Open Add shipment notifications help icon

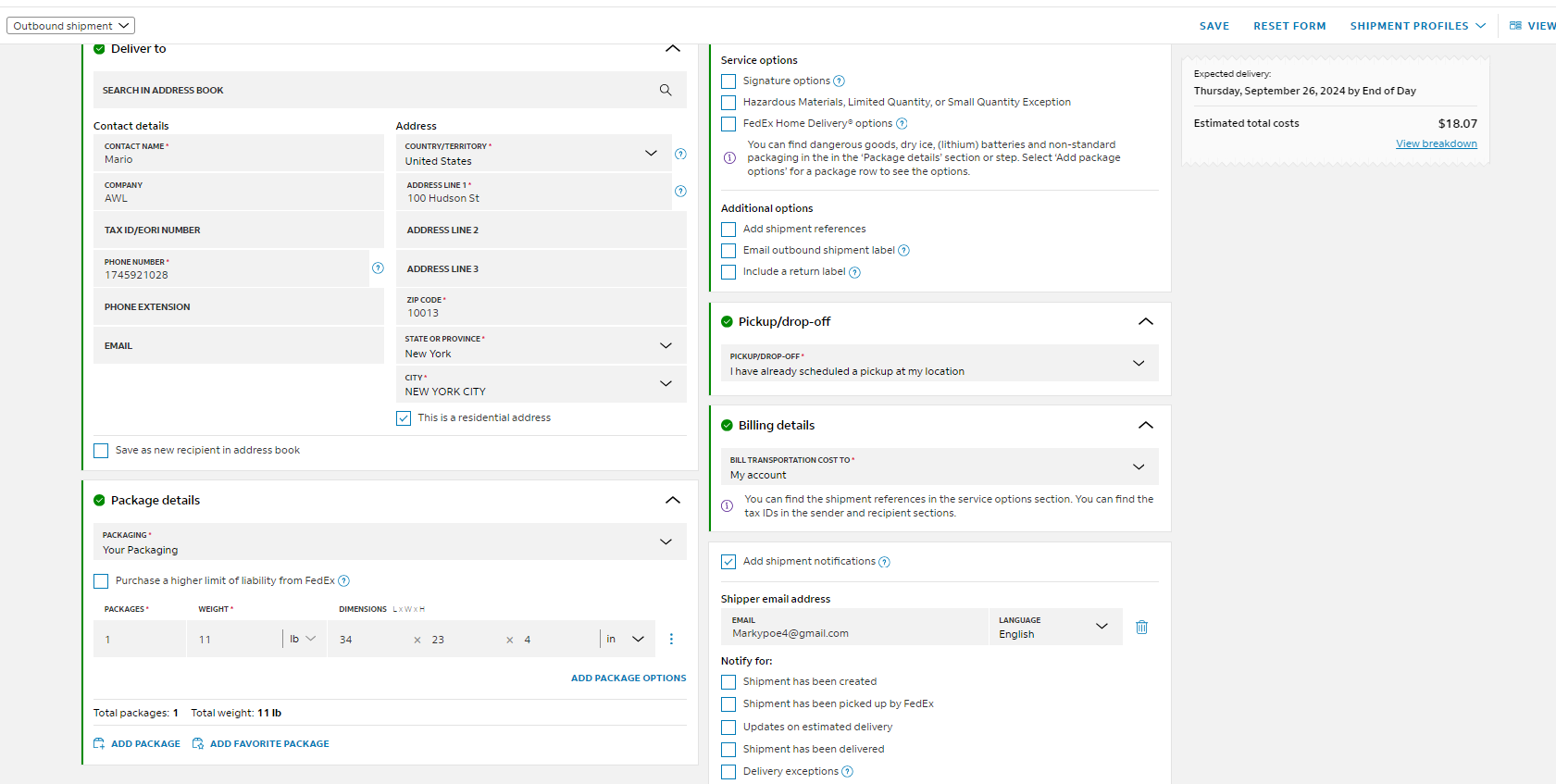point(884,562)
